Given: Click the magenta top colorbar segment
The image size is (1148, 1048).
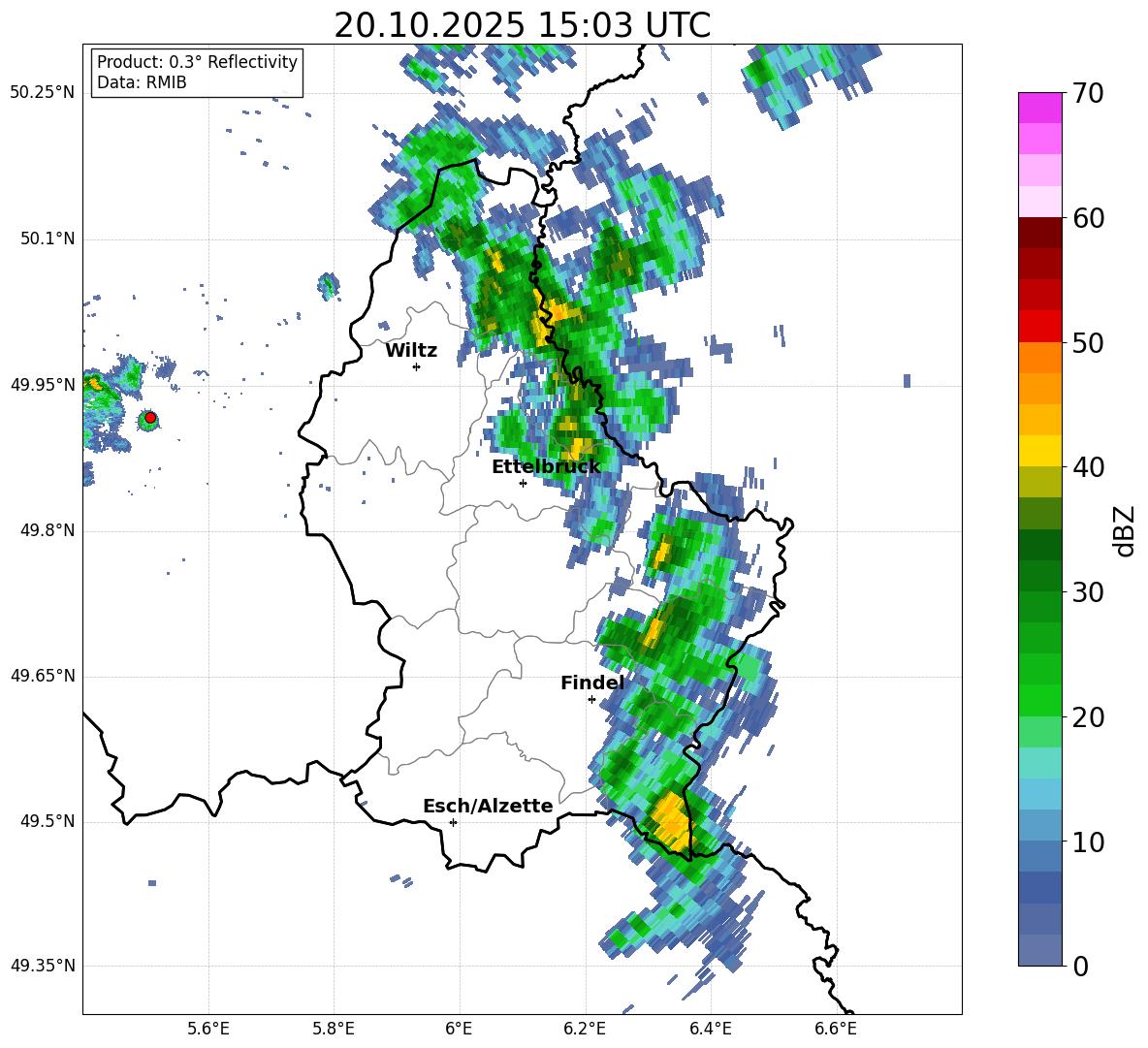Looking at the screenshot, I should 1039,108.
